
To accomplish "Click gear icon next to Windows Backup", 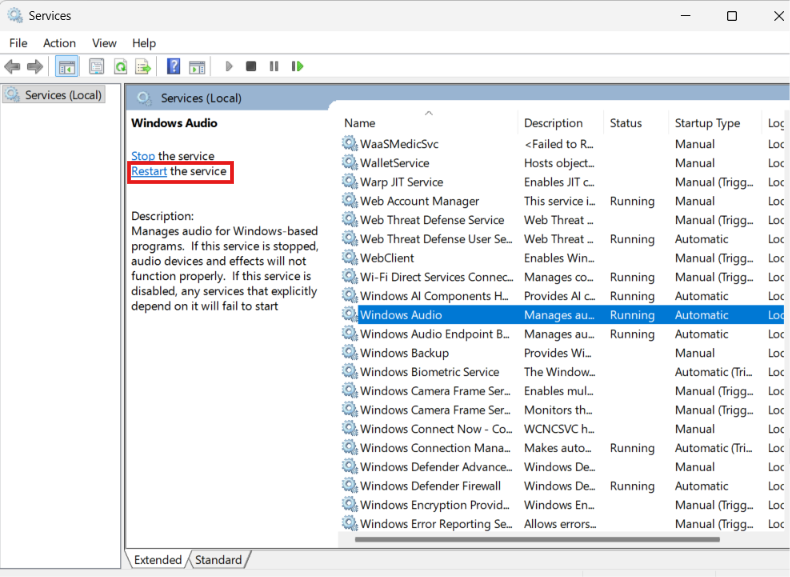I will point(350,353).
